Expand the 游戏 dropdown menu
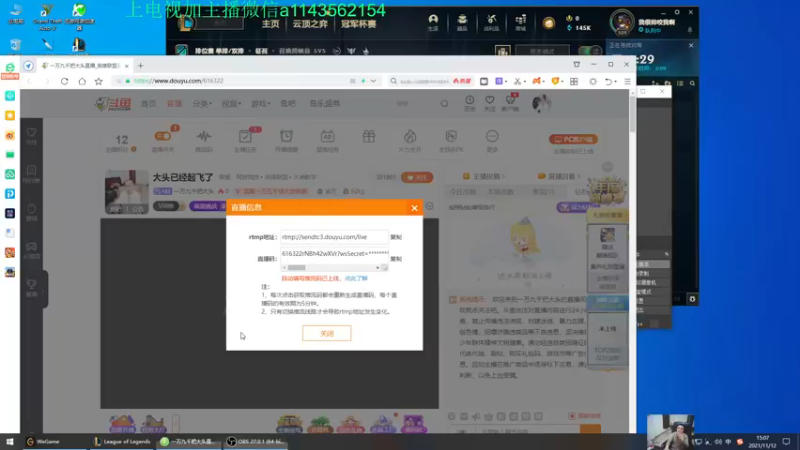This screenshot has height=450, width=800. coord(260,104)
